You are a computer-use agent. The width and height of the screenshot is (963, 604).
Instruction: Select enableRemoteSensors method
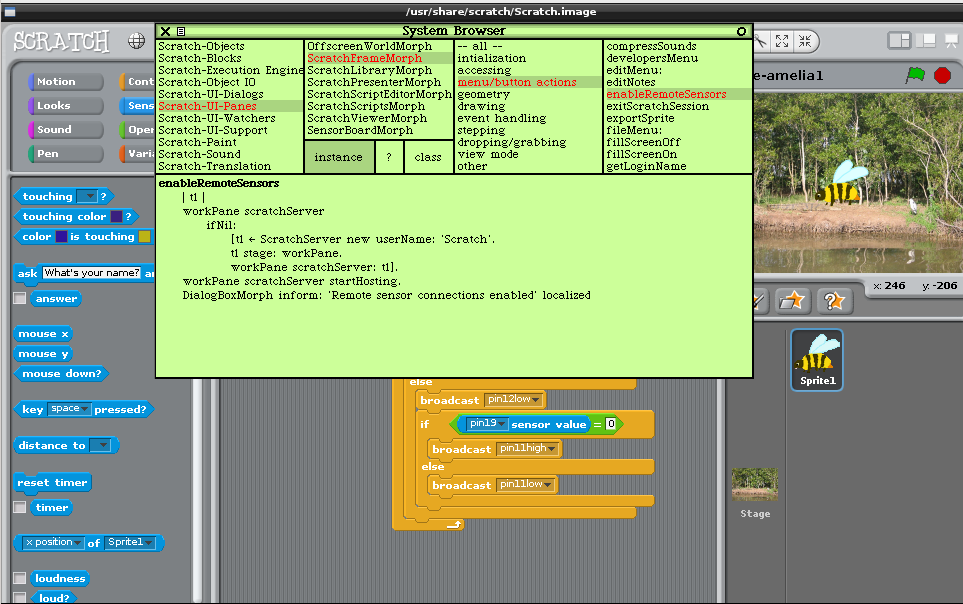click(x=678, y=94)
